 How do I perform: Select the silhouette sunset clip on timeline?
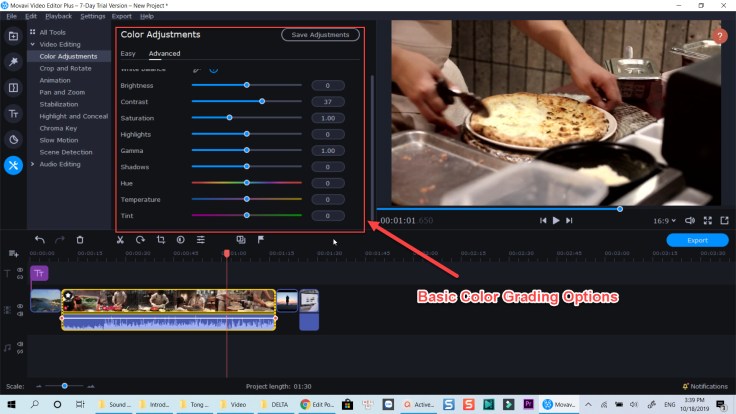pos(287,301)
